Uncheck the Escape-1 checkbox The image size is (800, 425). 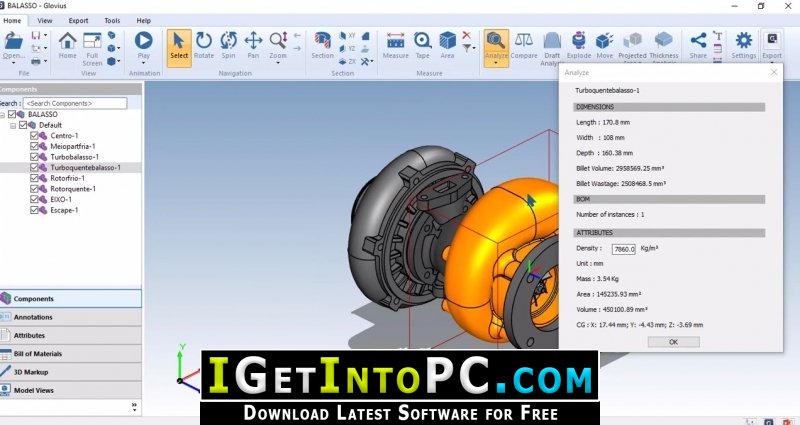[x=34, y=210]
